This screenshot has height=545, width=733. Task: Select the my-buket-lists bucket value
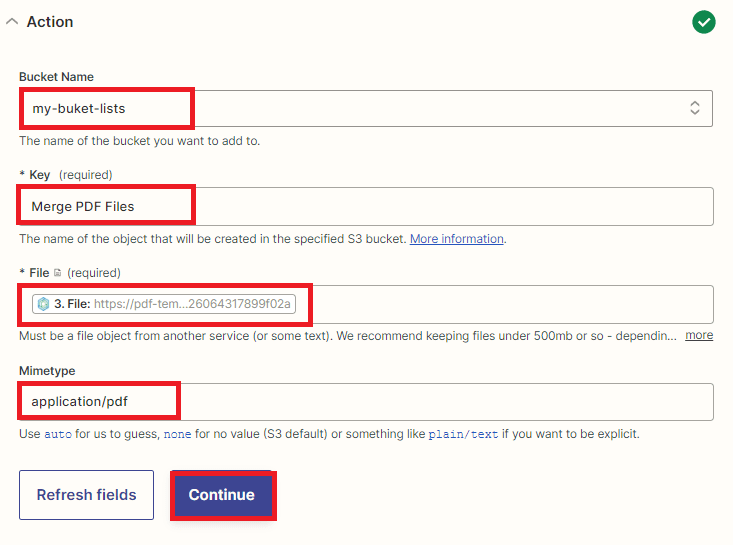point(79,108)
